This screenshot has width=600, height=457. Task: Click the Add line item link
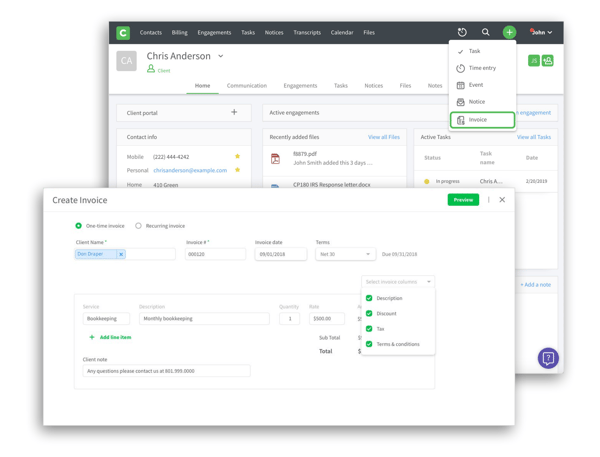point(115,337)
